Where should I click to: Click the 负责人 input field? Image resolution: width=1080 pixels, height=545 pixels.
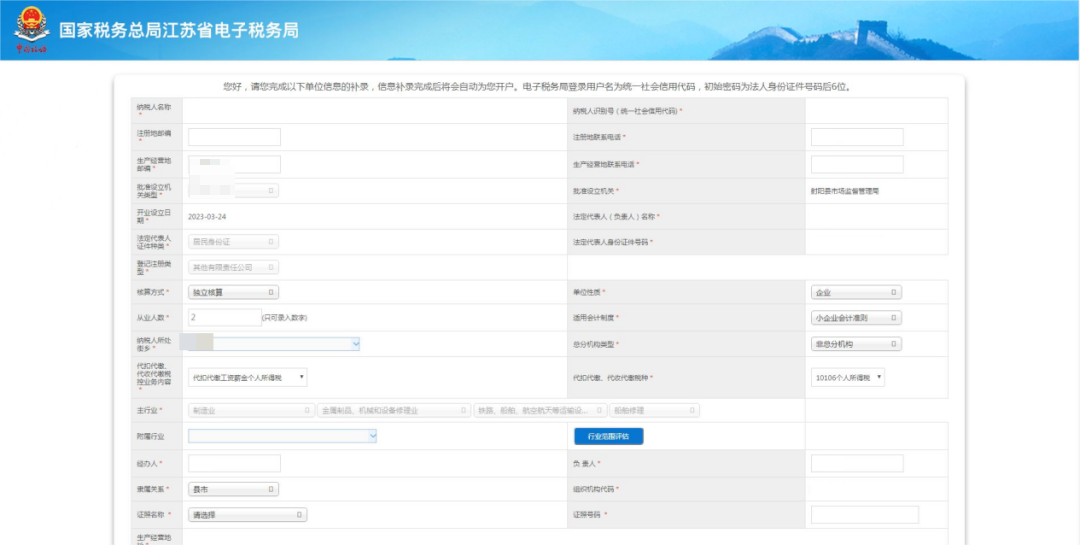[856, 463]
